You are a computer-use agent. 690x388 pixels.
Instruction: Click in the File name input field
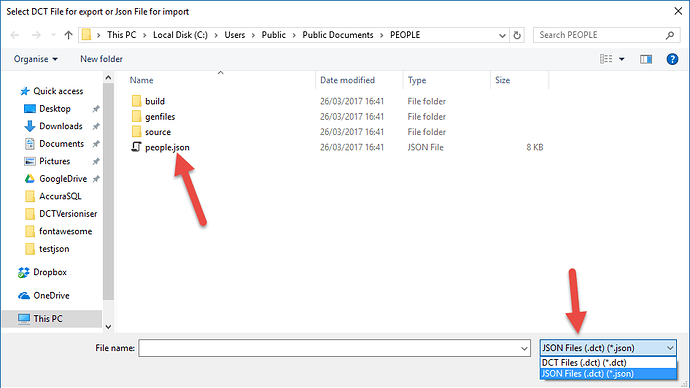click(x=329, y=348)
